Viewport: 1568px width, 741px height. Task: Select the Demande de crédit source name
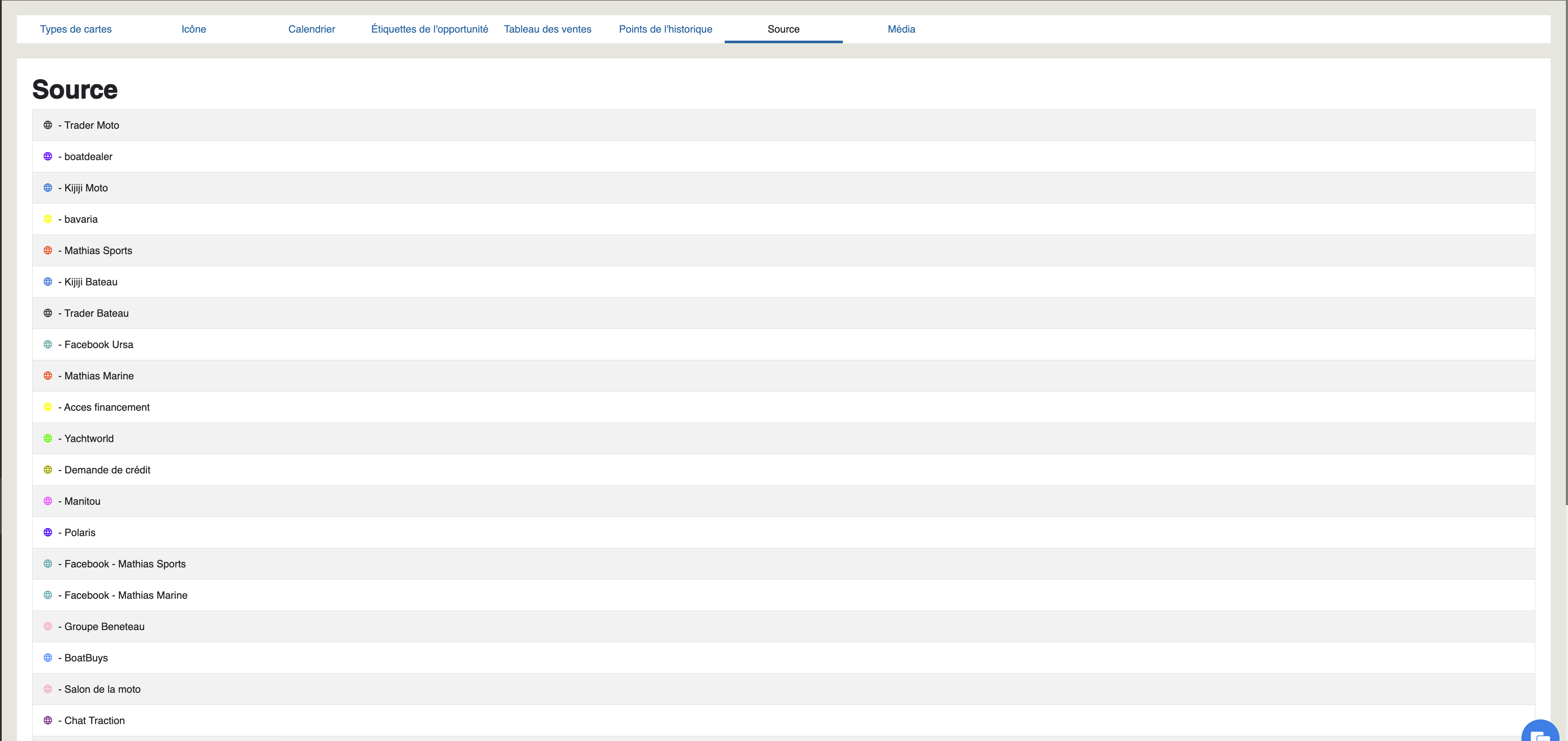(x=107, y=470)
